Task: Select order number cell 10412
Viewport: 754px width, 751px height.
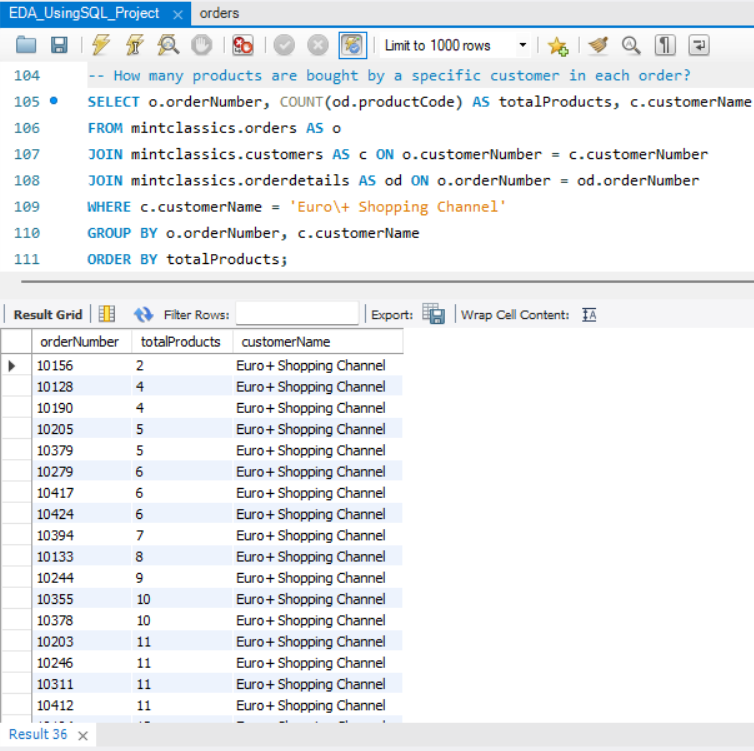Action: click(82, 705)
